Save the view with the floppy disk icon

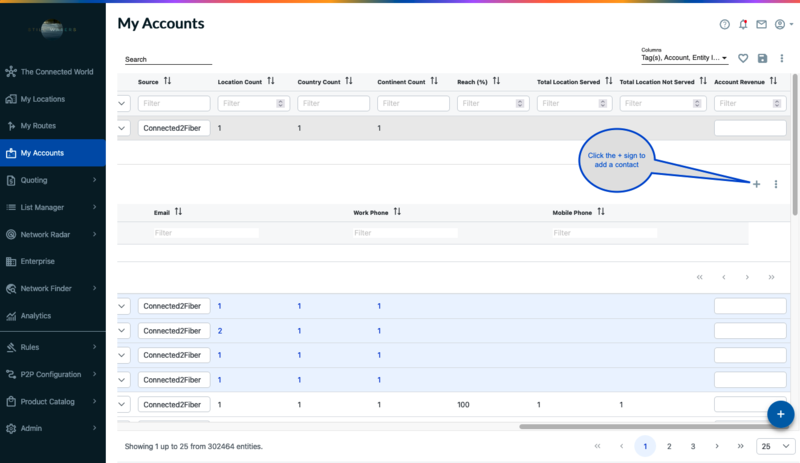(763, 59)
